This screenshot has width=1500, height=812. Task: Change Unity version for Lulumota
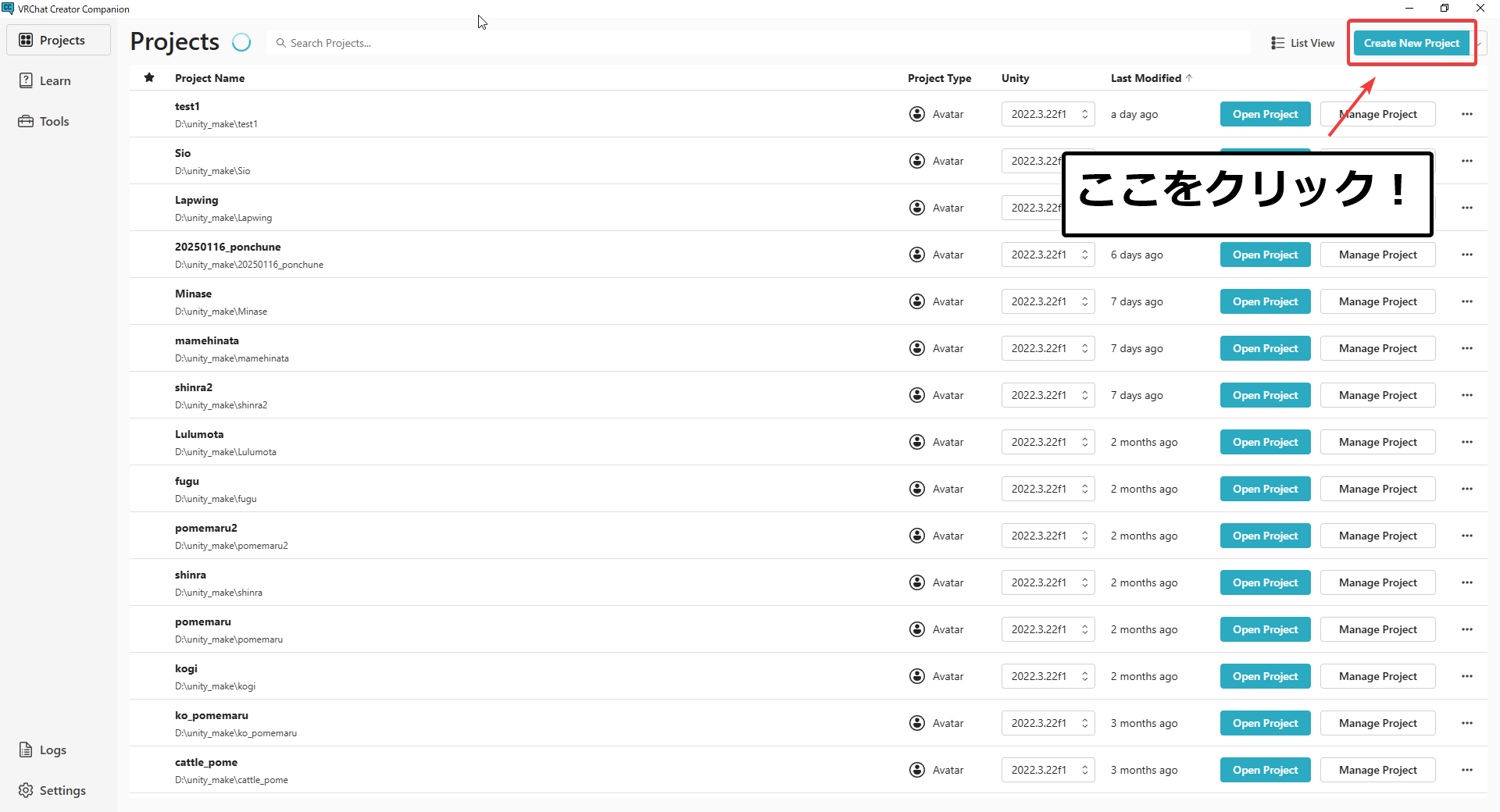click(1048, 442)
